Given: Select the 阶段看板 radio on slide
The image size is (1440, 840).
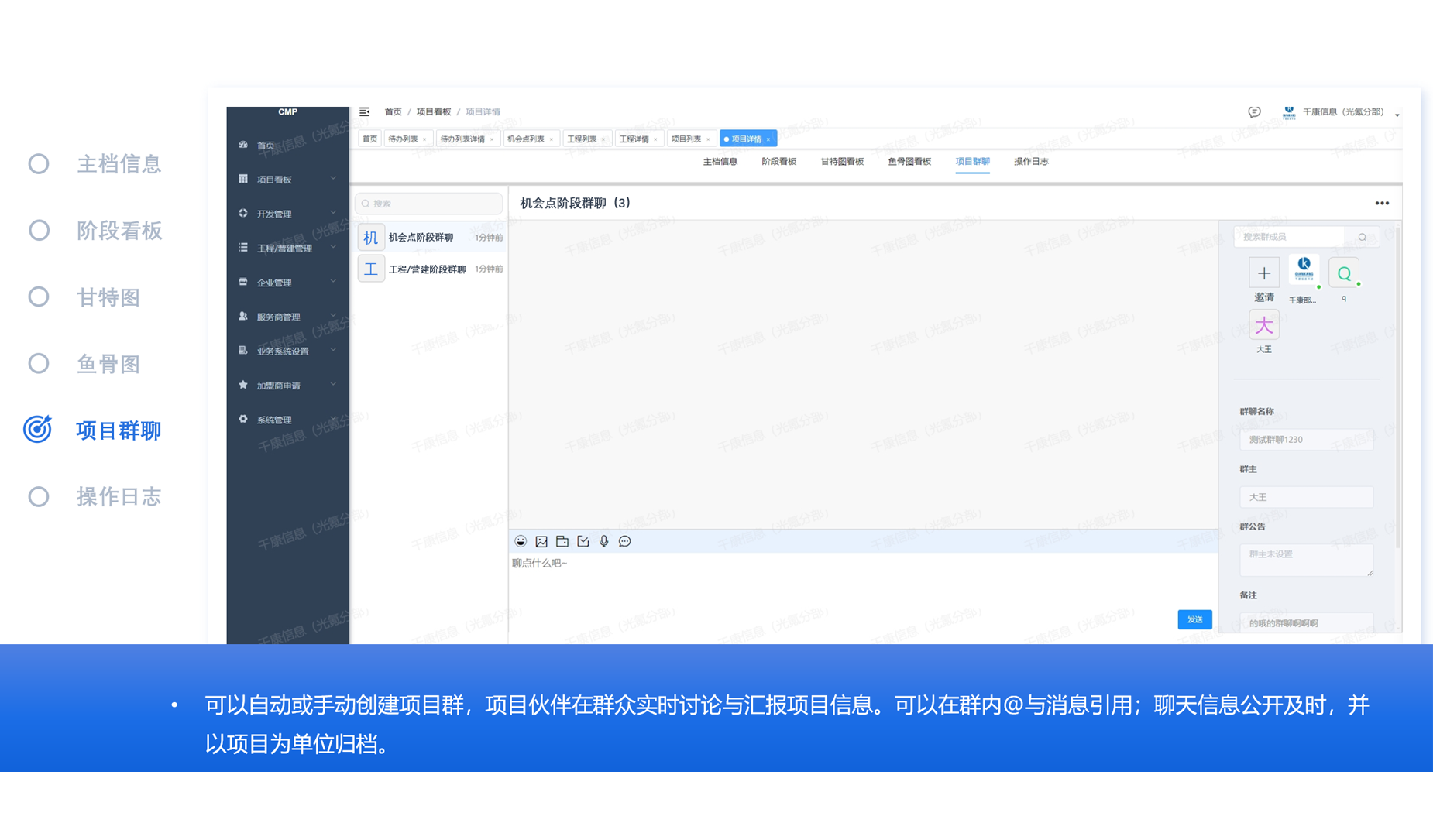Looking at the screenshot, I should [39, 231].
